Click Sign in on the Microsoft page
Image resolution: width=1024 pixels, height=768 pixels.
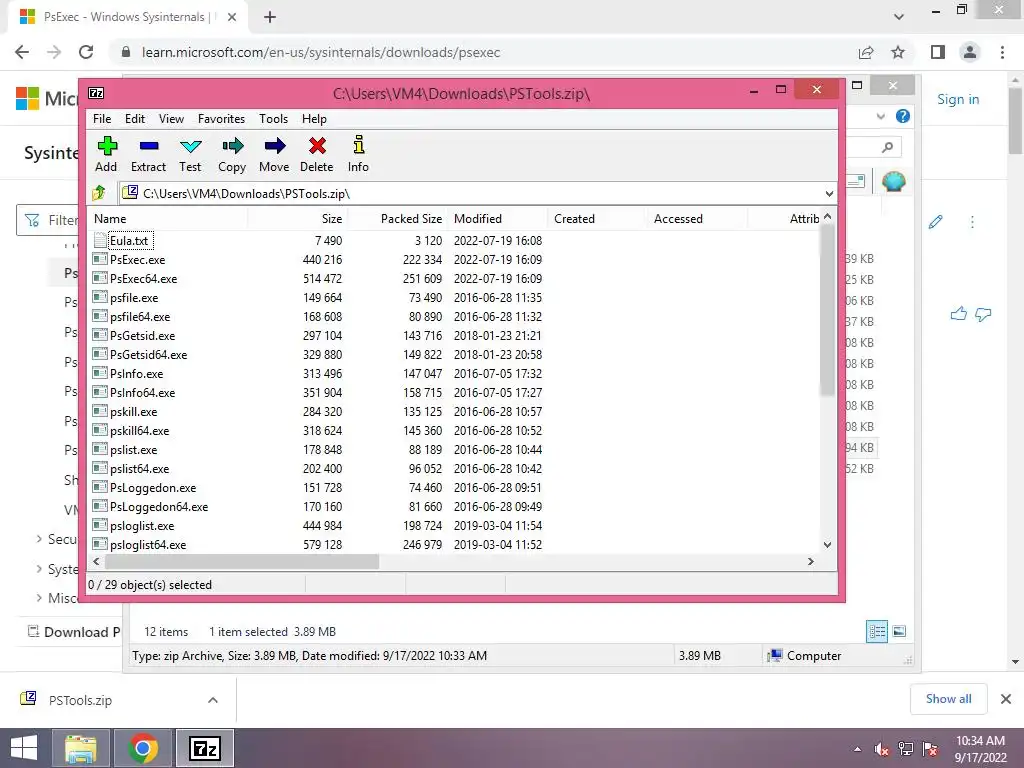(x=958, y=99)
